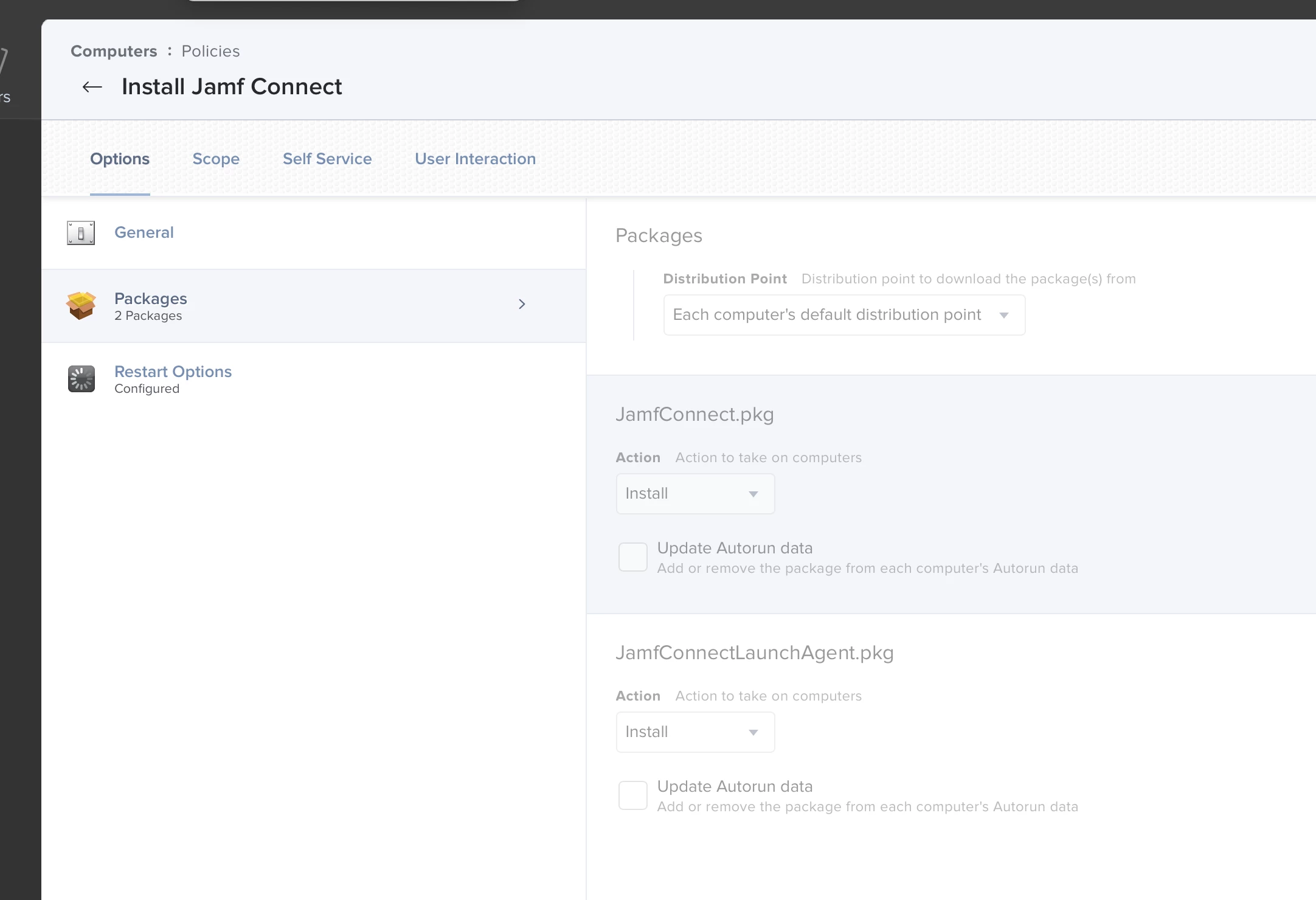
Task: Enable Update Autorun data for JamfConnectLaunchAgent.pkg
Action: (x=632, y=795)
